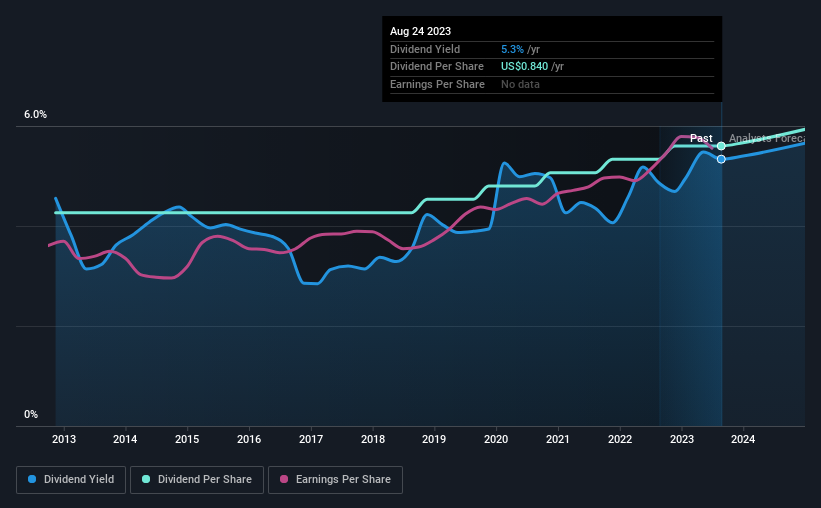Click the teal Dividend Per Share data point marker
This screenshot has height=508, width=821.
click(721, 146)
